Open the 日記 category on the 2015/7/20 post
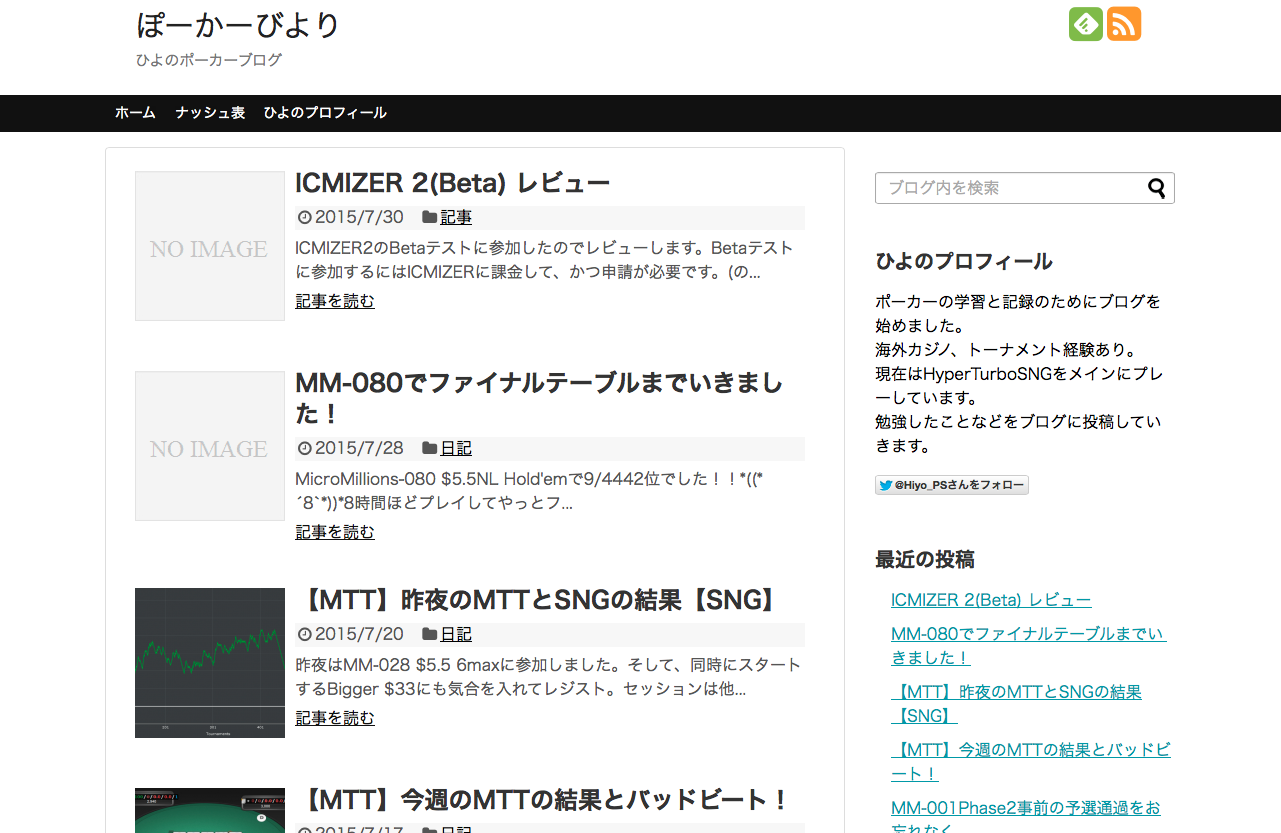Image resolution: width=1281 pixels, height=833 pixels. (455, 634)
